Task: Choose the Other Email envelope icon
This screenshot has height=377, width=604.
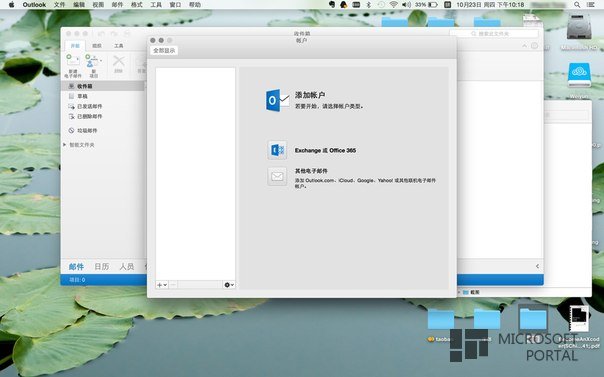Action: pyautogui.click(x=277, y=176)
